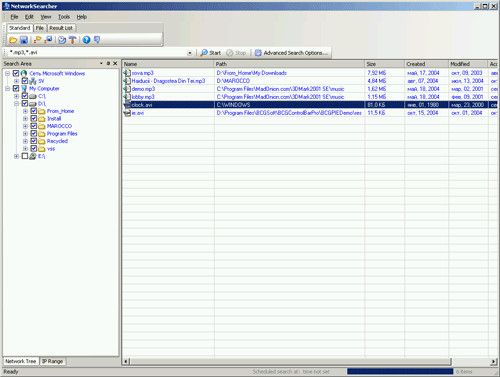The image size is (500, 377).
Task: Pin the Search Area panel
Action: point(108,63)
